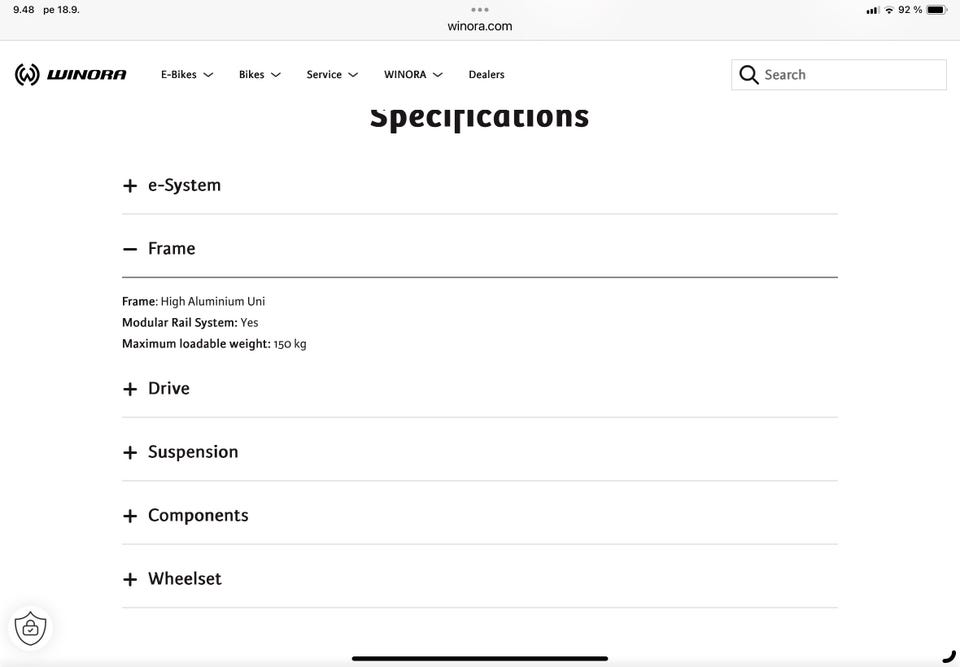
Task: Click inside the Search input field
Action: 839,75
